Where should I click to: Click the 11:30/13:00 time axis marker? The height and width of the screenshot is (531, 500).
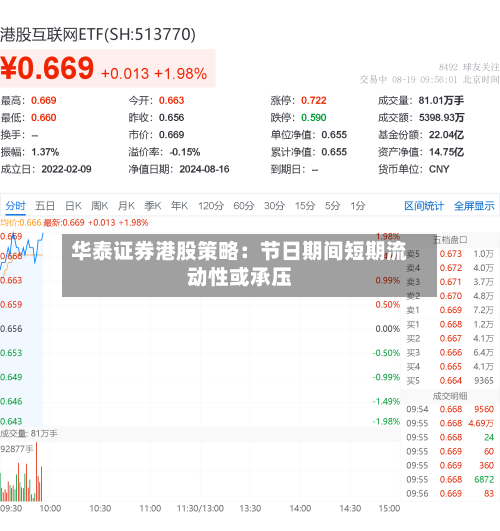point(200,509)
